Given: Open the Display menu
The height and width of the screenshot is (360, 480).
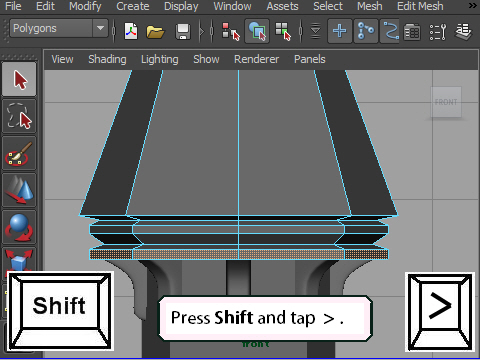Looking at the screenshot, I should tap(181, 6).
